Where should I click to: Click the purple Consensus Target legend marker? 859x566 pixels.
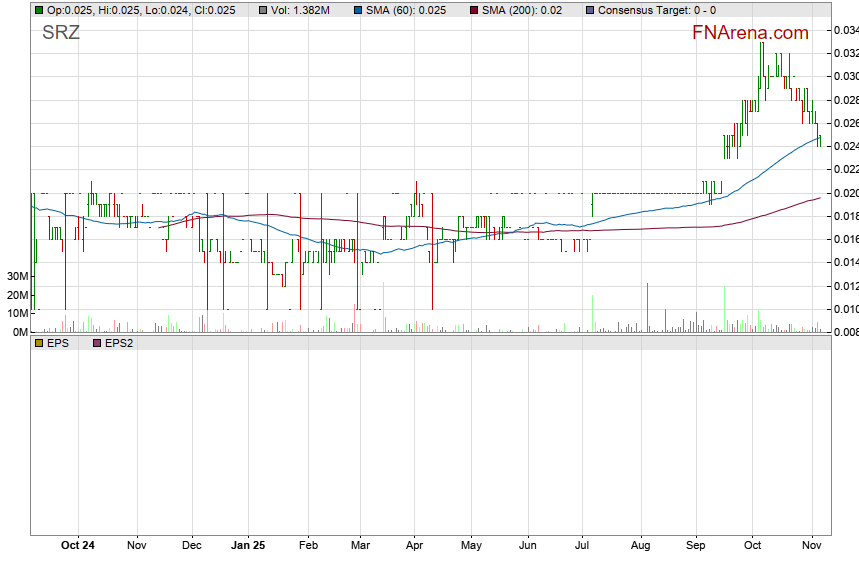[x=590, y=10]
